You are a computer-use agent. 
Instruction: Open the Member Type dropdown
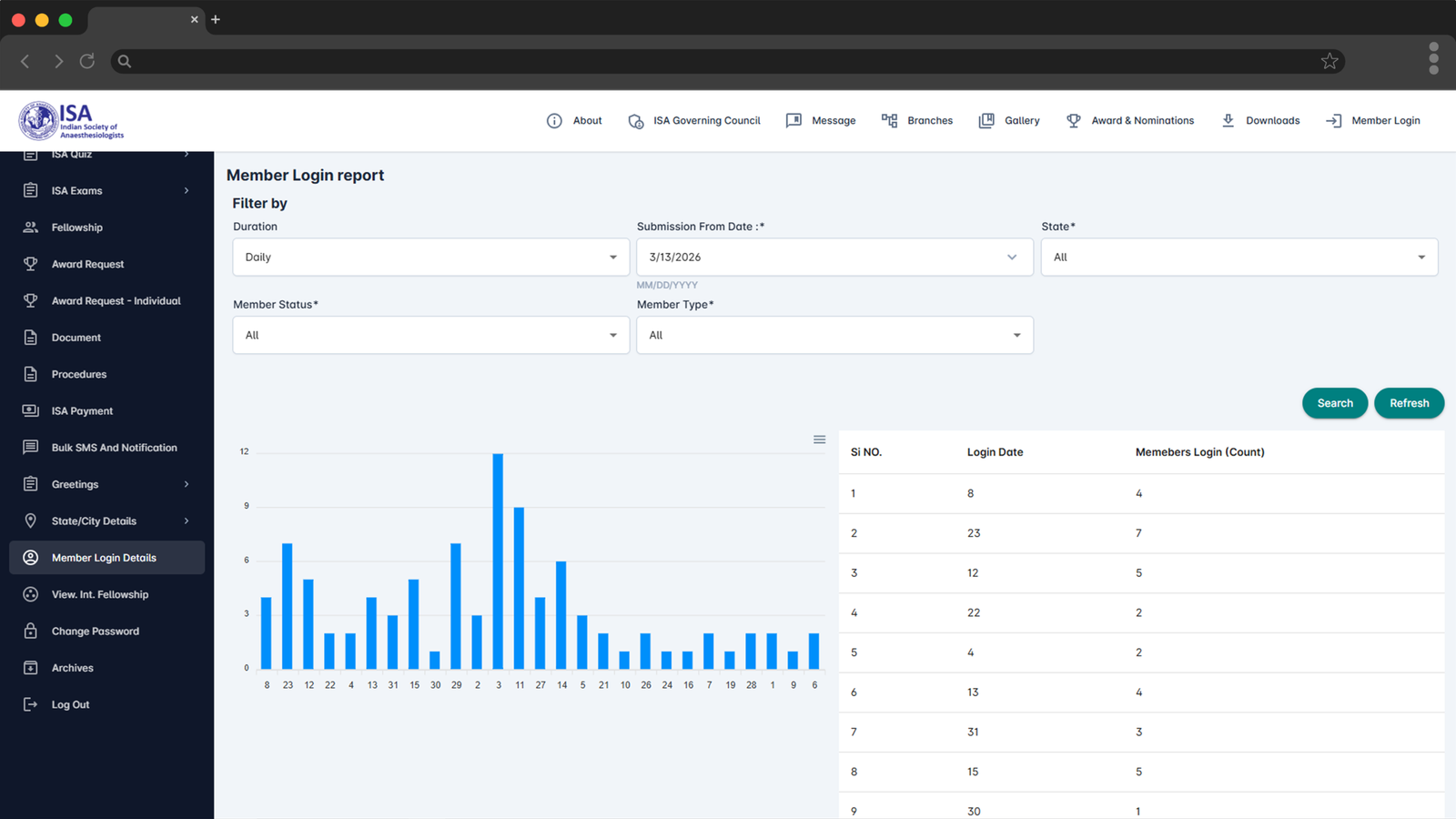834,335
